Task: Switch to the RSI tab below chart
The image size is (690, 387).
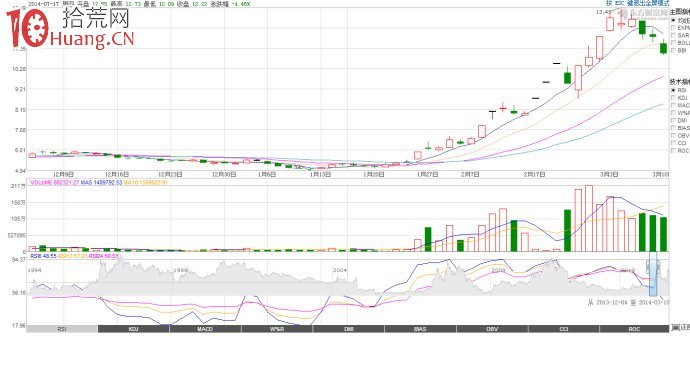Action: click(62, 329)
